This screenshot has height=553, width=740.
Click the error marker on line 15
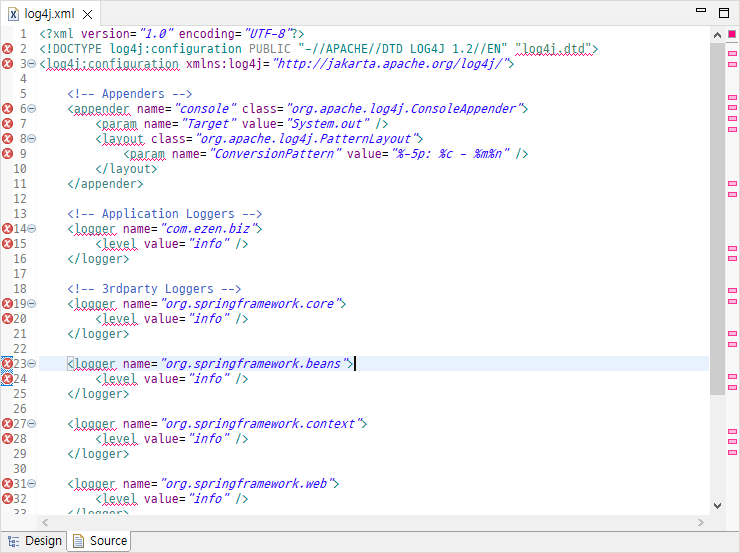(x=8, y=244)
